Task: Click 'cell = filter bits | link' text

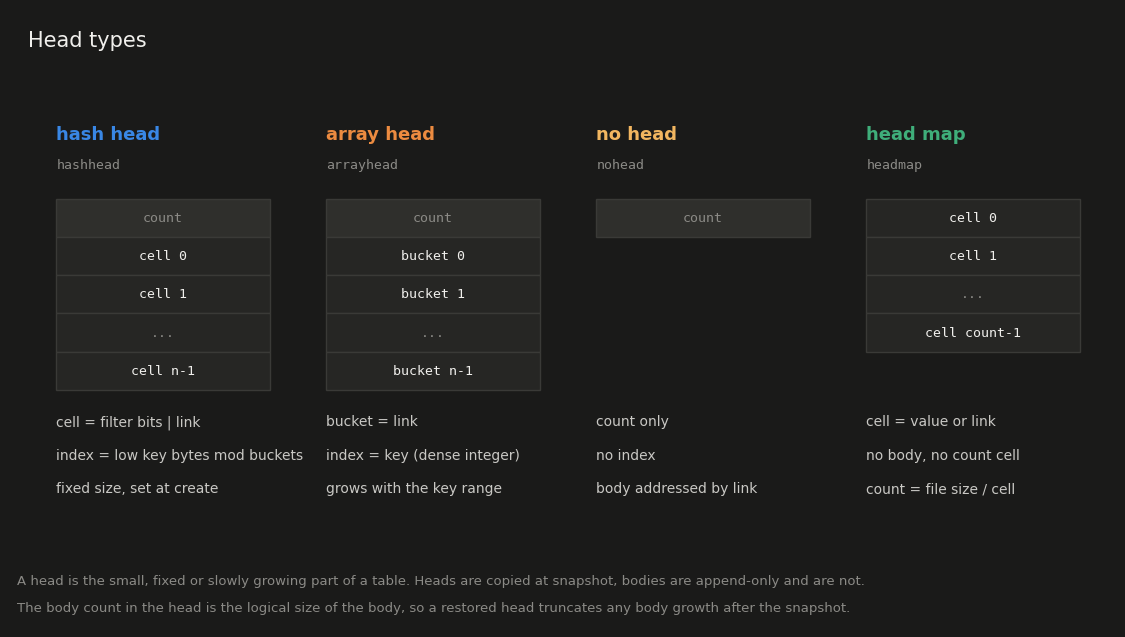Action: coord(128,423)
